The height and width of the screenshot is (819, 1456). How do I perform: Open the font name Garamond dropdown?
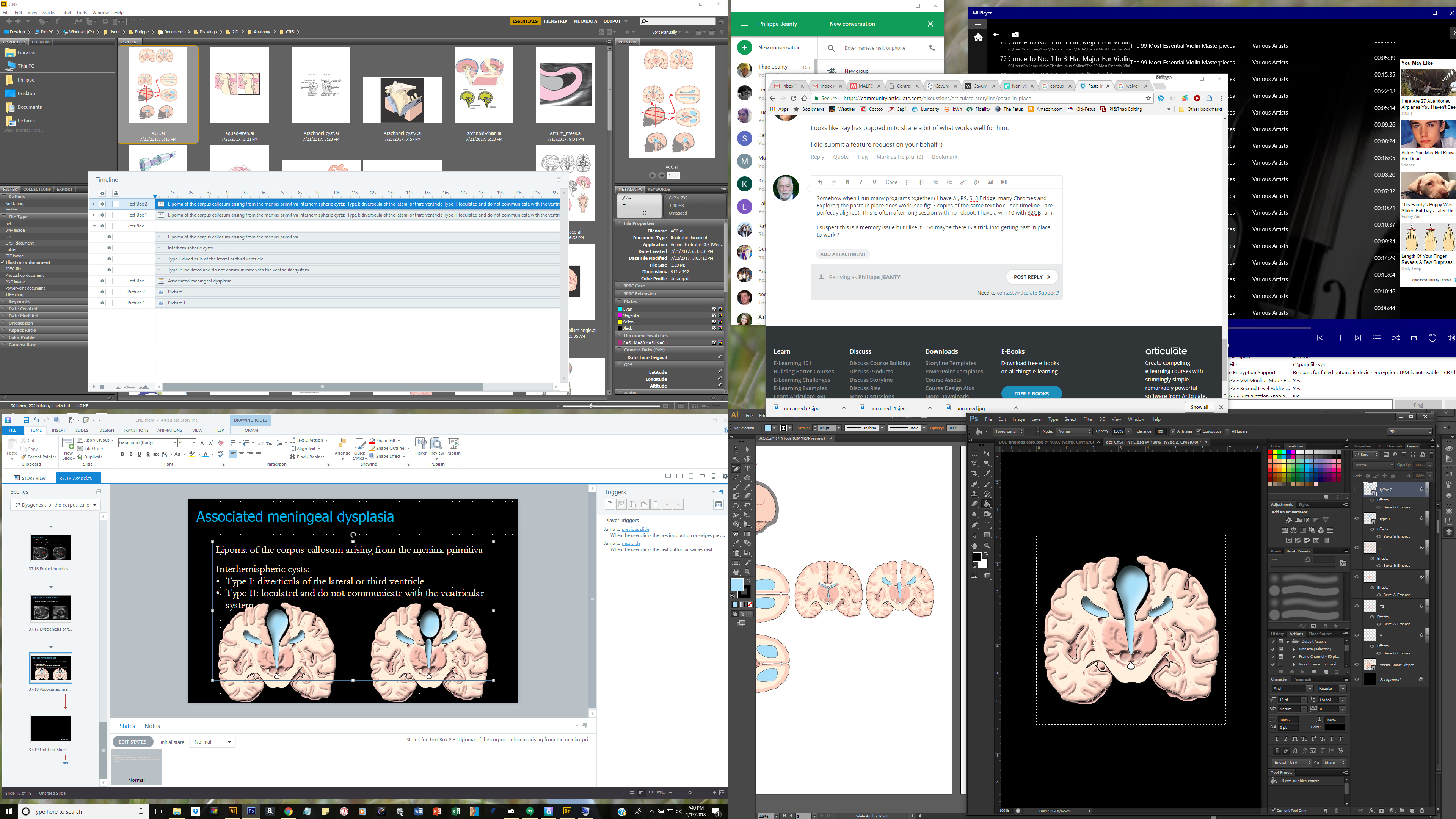click(x=175, y=442)
